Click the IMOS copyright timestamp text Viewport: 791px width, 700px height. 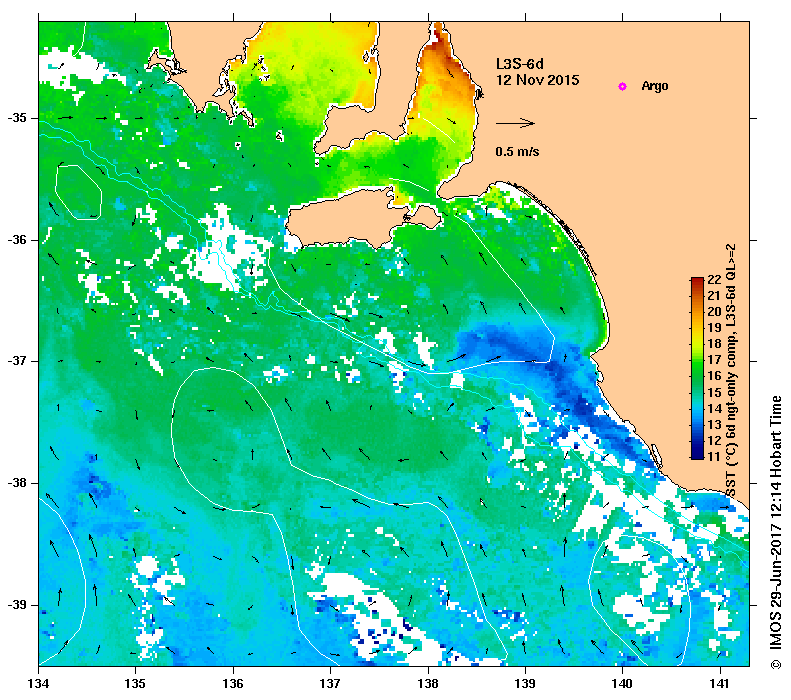[x=775, y=532]
